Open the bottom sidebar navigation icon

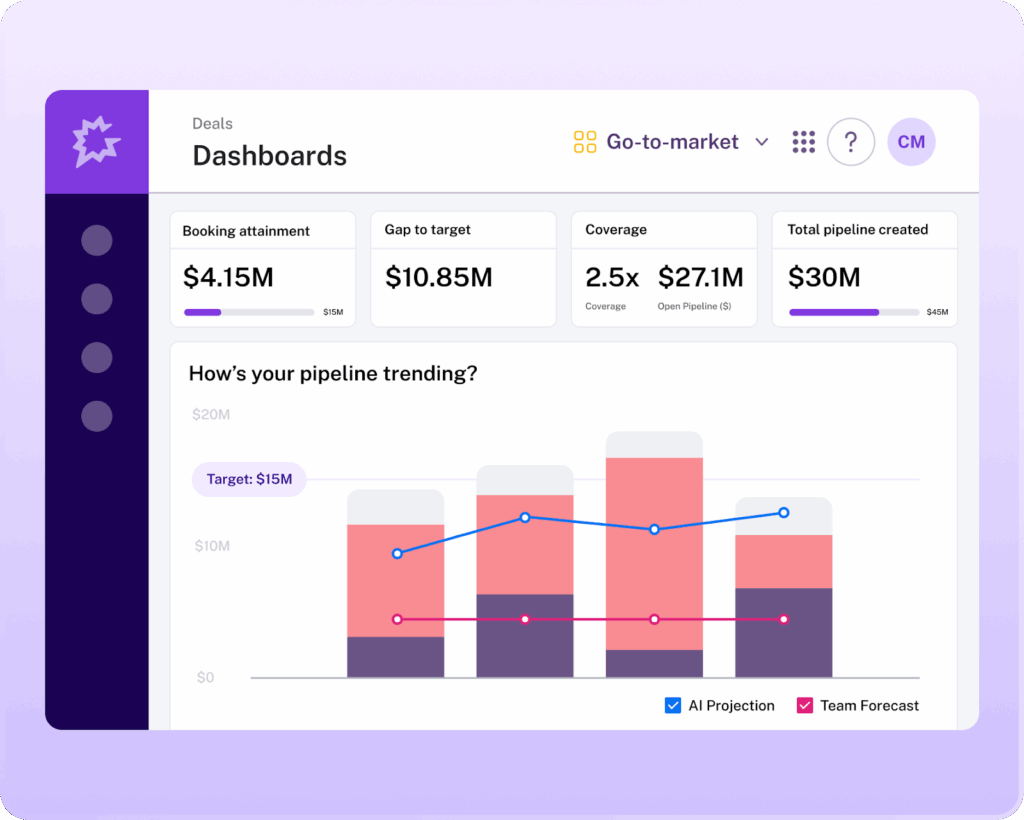click(96, 416)
